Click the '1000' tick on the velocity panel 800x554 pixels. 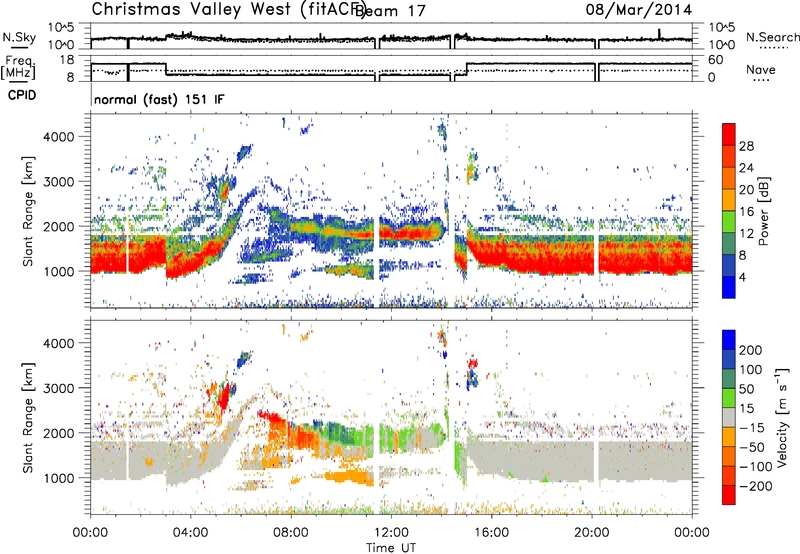58,478
